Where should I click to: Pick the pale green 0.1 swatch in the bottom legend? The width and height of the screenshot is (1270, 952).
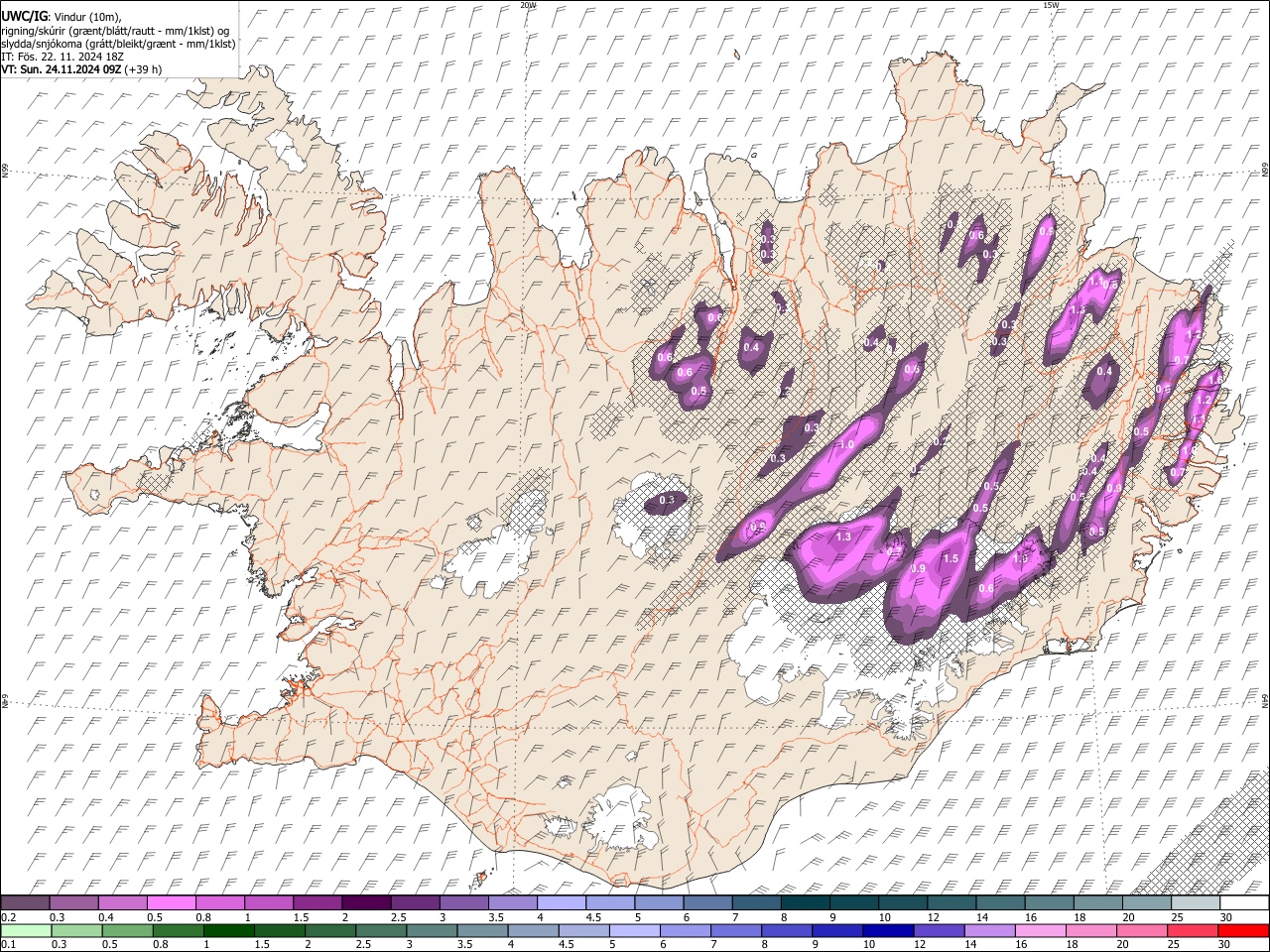(x=26, y=930)
